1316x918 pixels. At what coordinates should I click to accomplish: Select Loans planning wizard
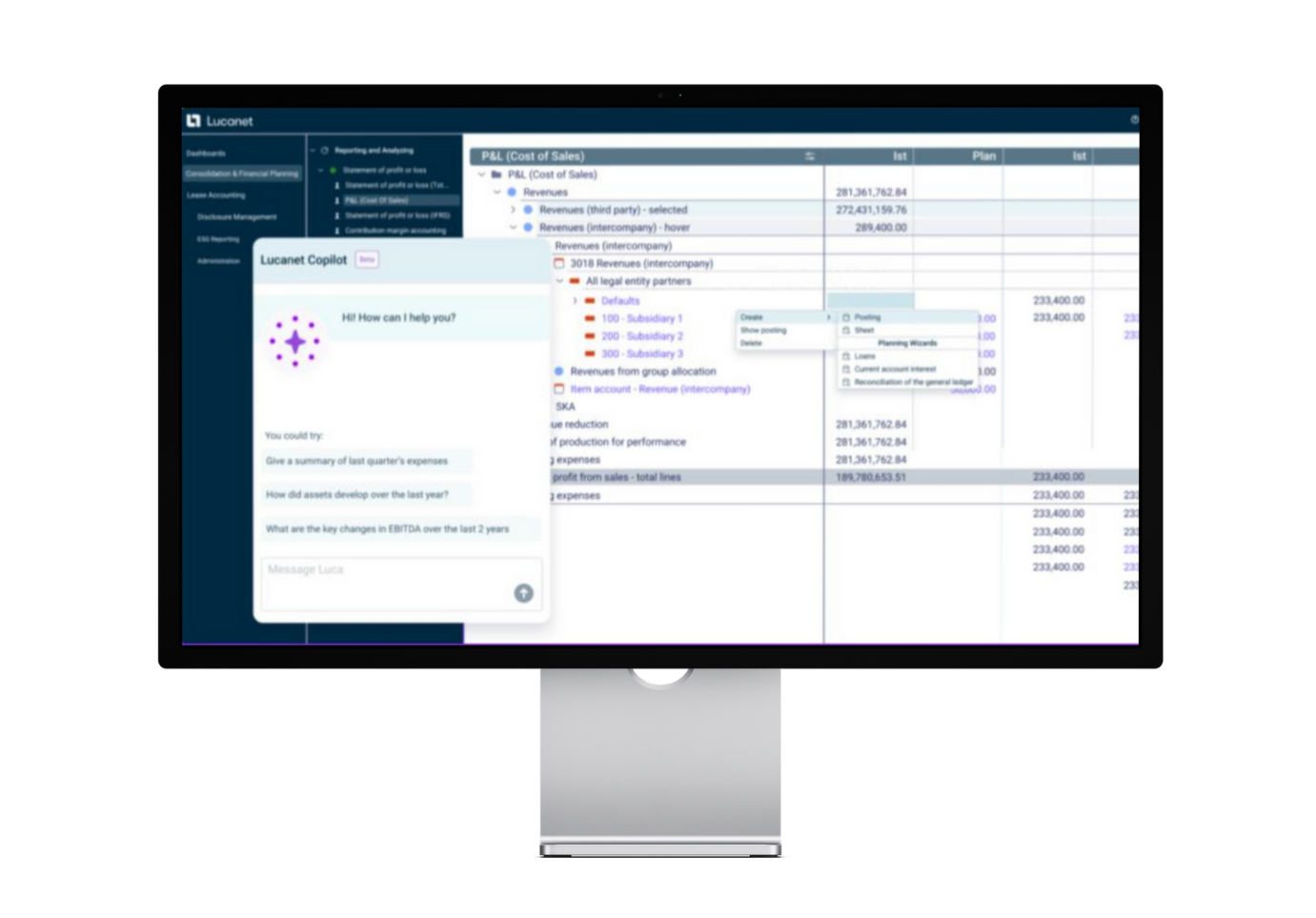[907, 357]
